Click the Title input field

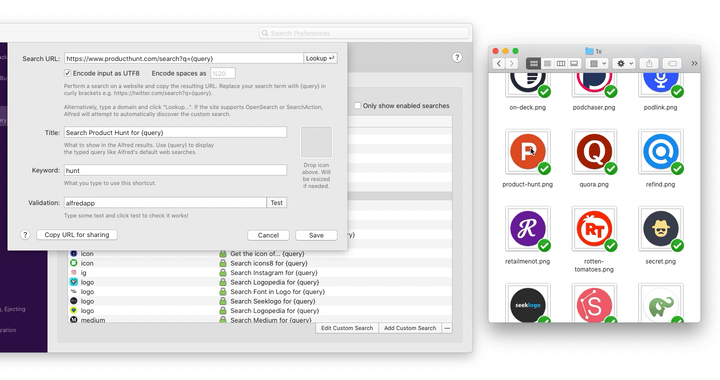click(x=175, y=132)
